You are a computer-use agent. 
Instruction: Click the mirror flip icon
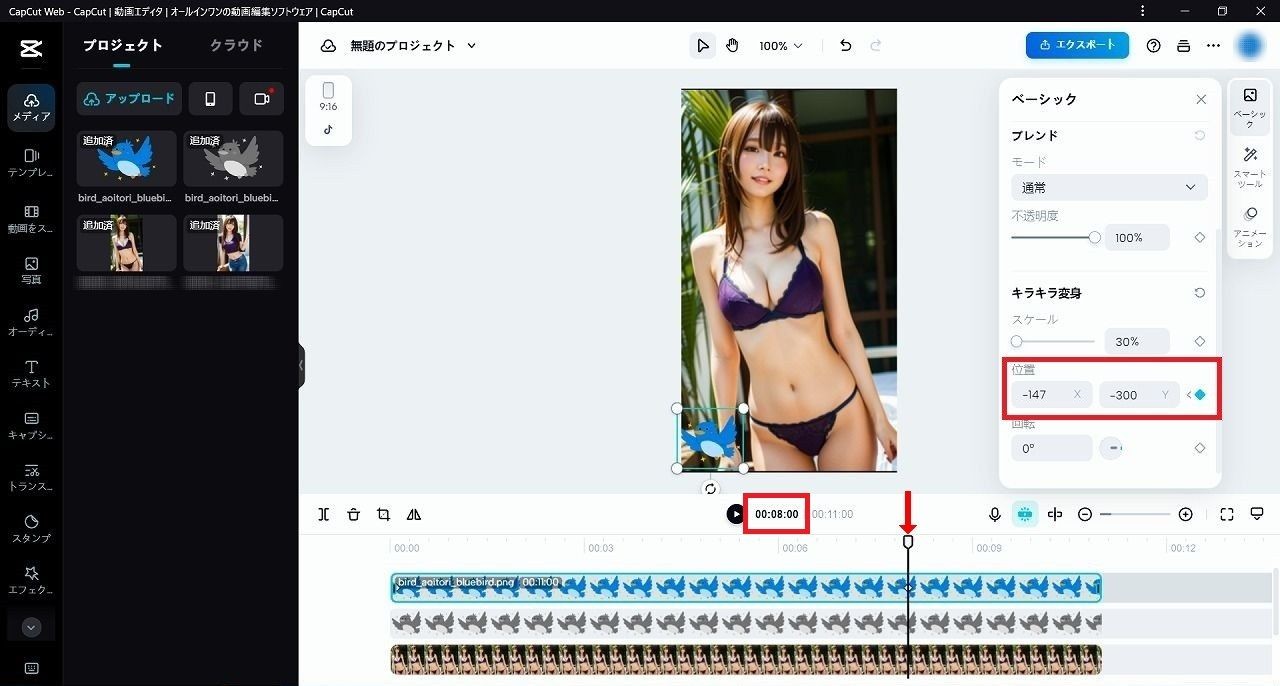[x=414, y=514]
